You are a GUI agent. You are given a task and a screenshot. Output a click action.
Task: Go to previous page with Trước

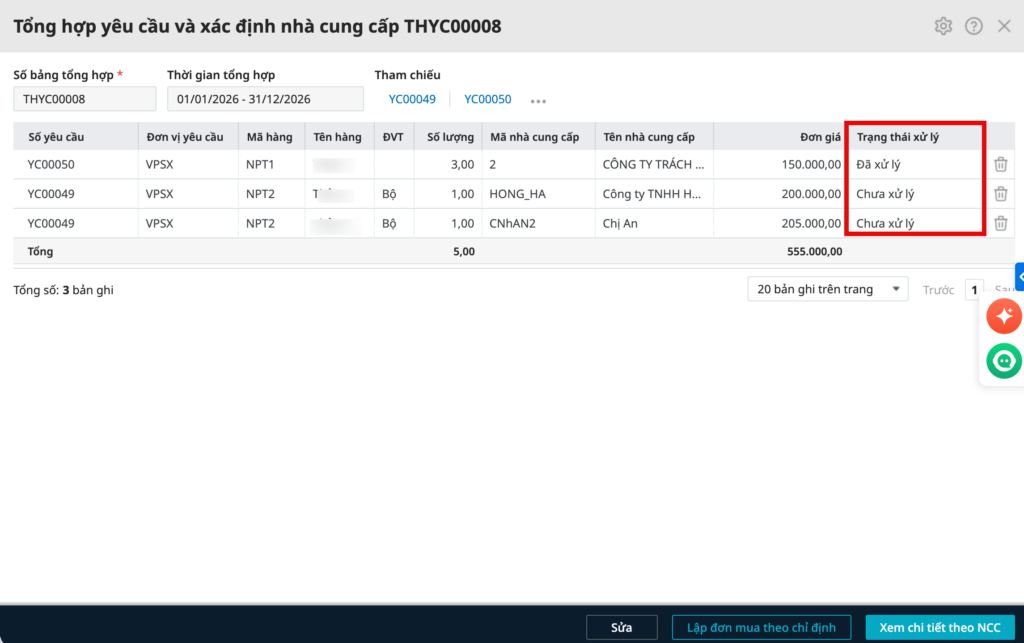click(x=938, y=290)
